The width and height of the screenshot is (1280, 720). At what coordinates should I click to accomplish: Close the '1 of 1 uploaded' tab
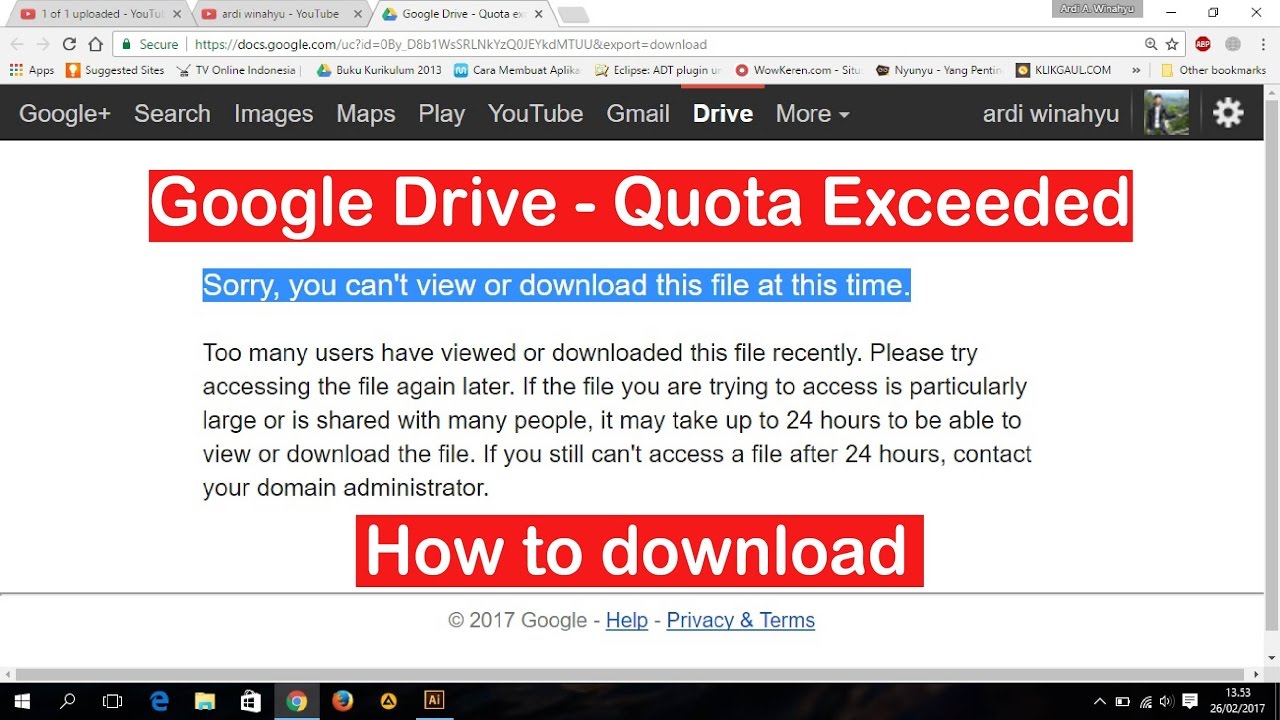[x=176, y=14]
